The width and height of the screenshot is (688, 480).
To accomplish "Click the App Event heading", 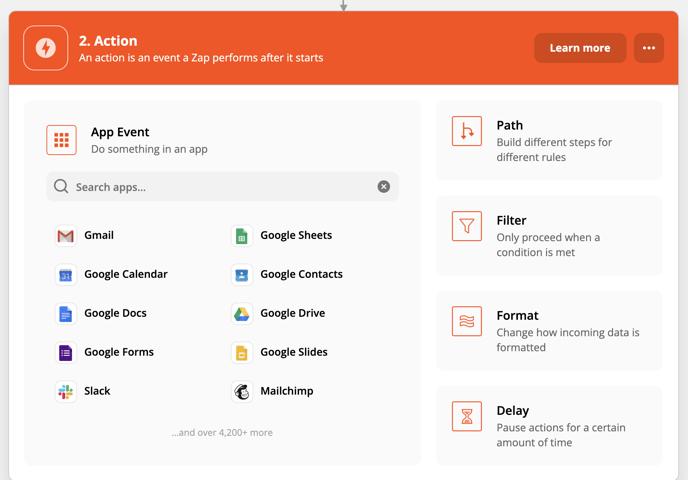I will click(120, 132).
